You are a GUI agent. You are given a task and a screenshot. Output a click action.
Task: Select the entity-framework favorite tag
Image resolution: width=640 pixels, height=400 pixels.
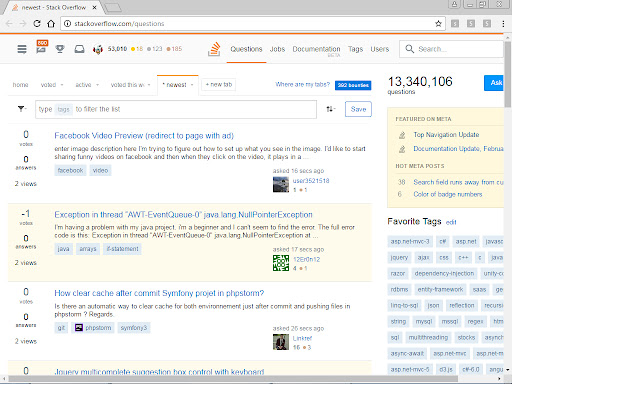440,289
